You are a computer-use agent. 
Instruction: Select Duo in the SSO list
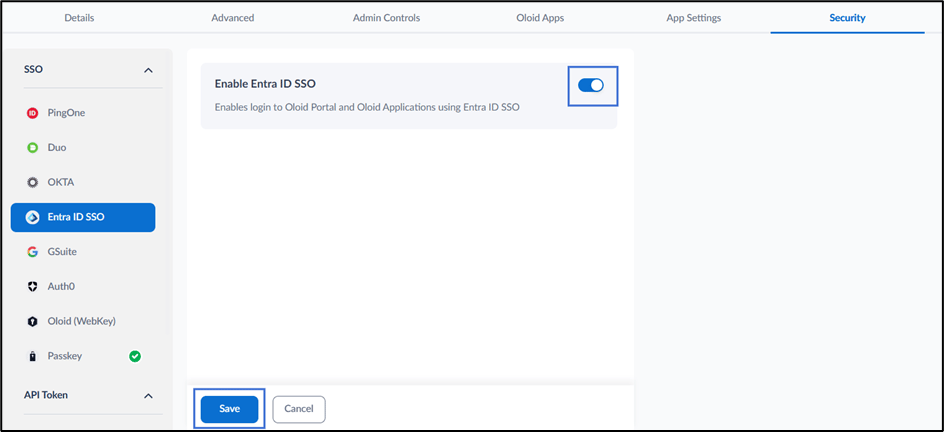click(83, 147)
